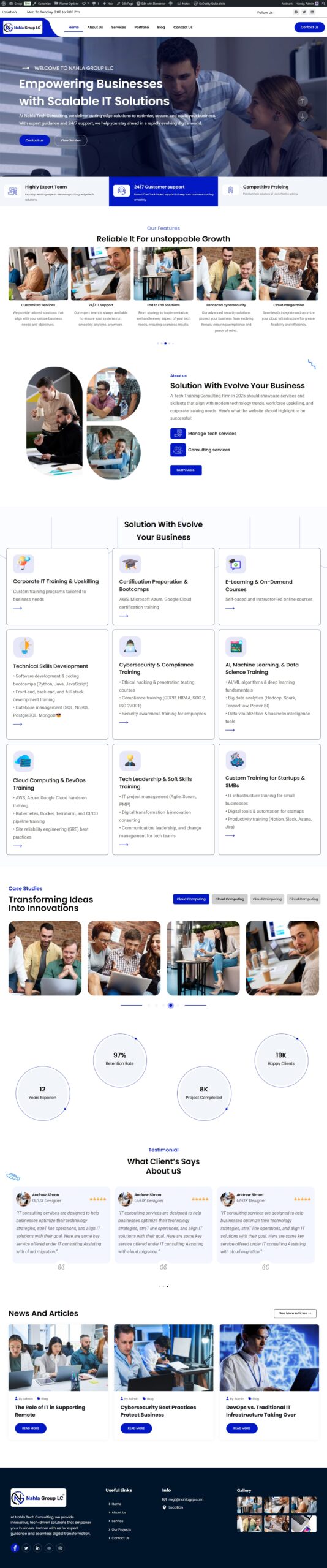Click the blue Contact us header button
The width and height of the screenshot is (327, 1568).
[x=309, y=27]
